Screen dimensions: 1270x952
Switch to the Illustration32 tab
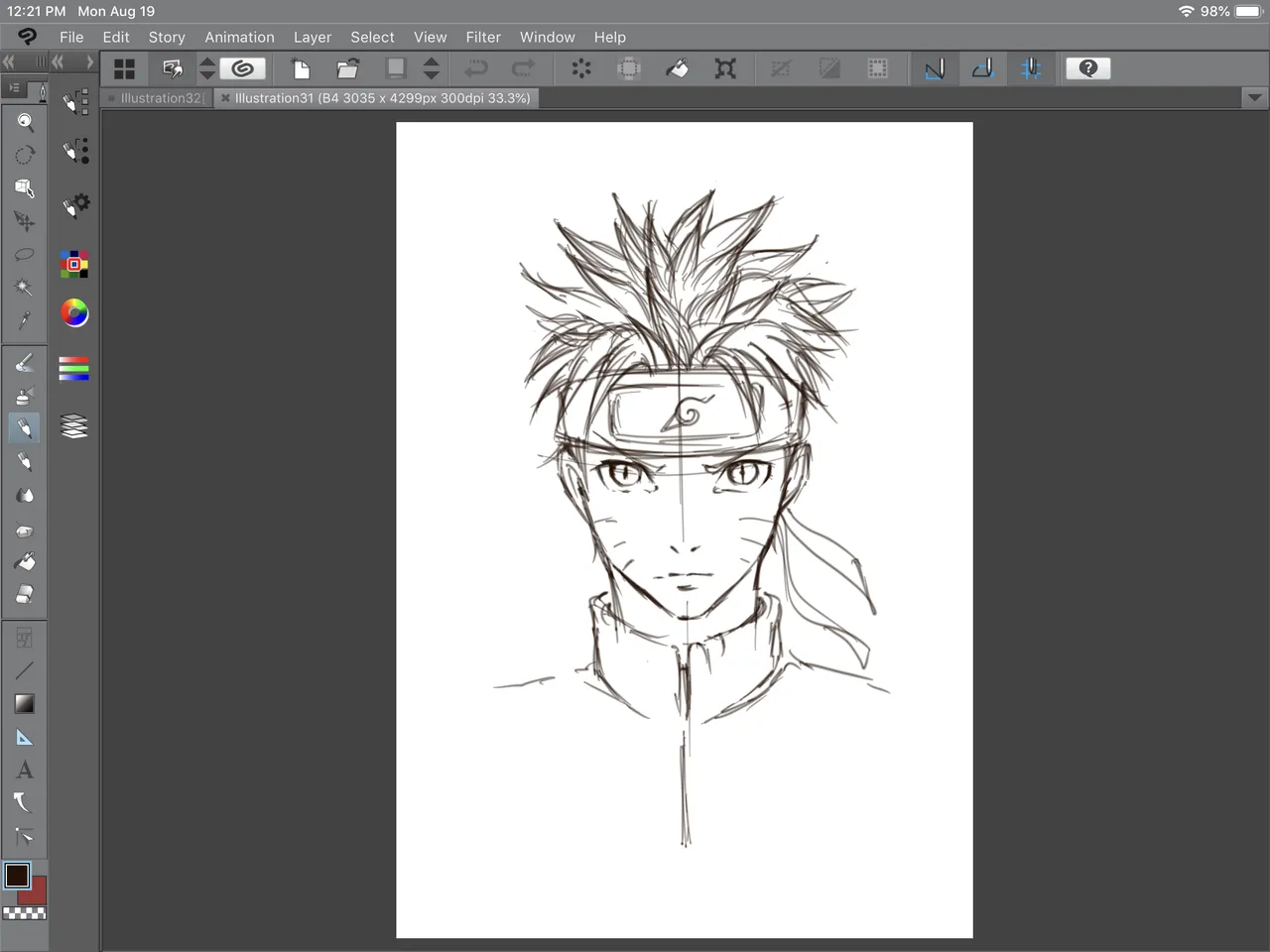tap(159, 98)
